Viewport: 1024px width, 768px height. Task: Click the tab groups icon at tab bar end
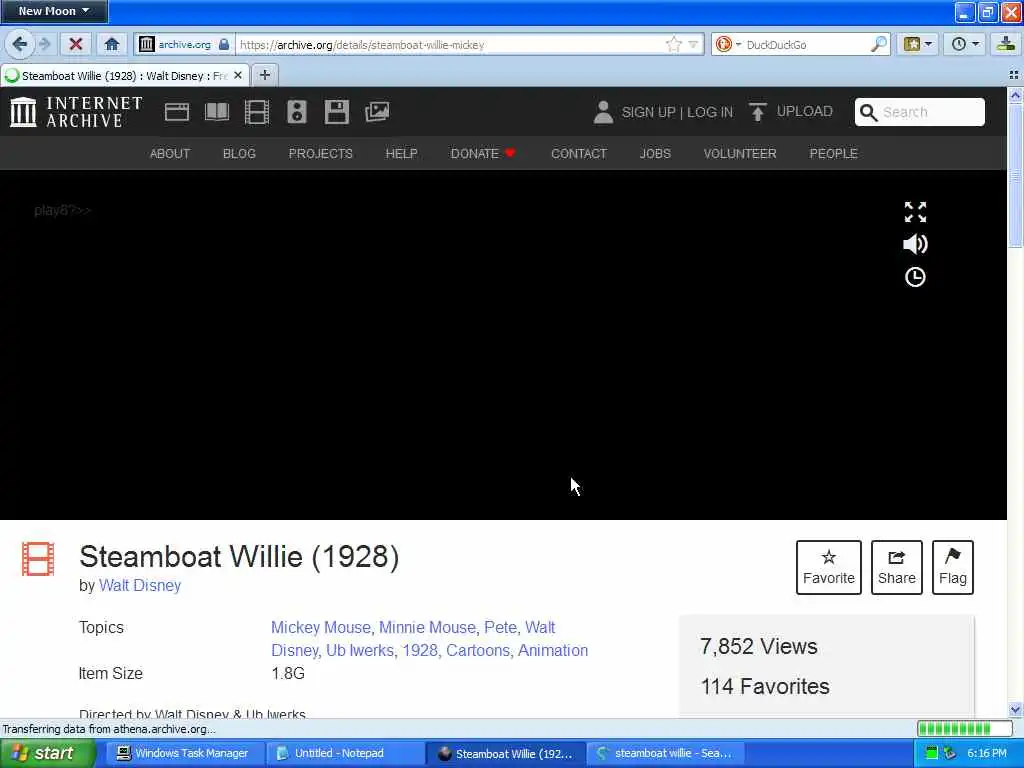coord(1014,75)
